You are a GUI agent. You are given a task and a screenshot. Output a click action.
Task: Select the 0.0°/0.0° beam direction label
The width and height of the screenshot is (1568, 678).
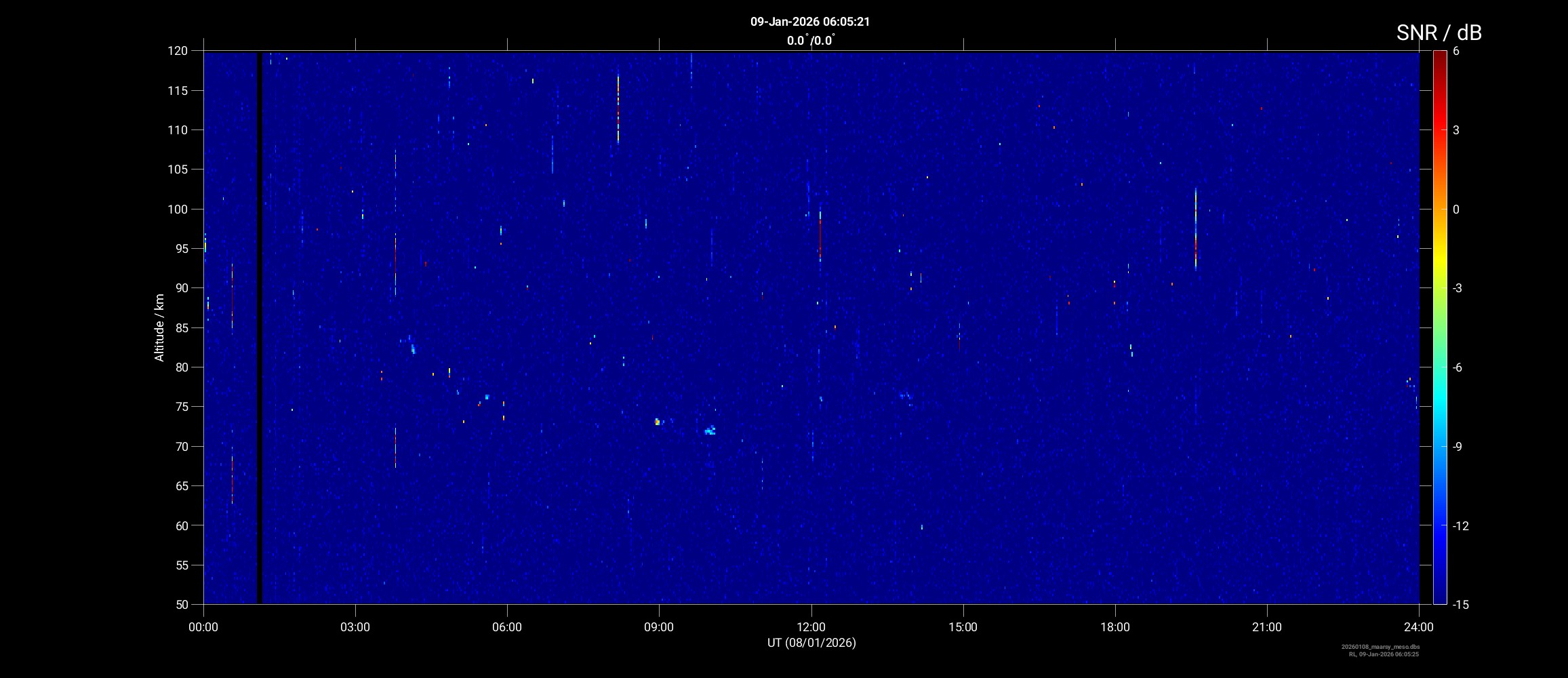click(810, 41)
